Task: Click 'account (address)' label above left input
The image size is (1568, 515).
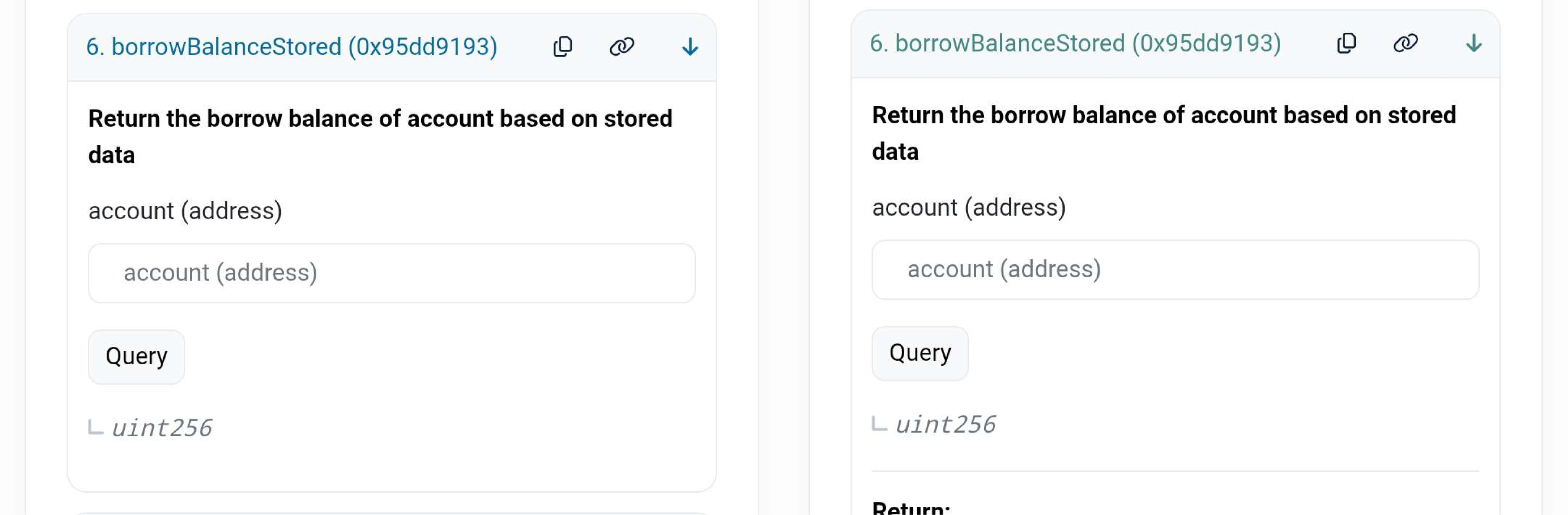Action: tap(185, 211)
